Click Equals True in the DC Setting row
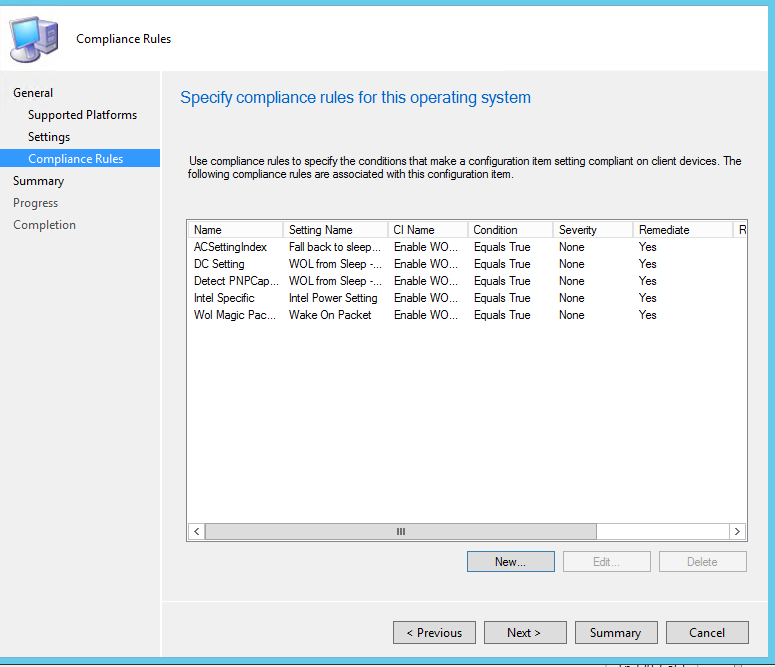Viewport: 775px width, 667px height. (502, 264)
